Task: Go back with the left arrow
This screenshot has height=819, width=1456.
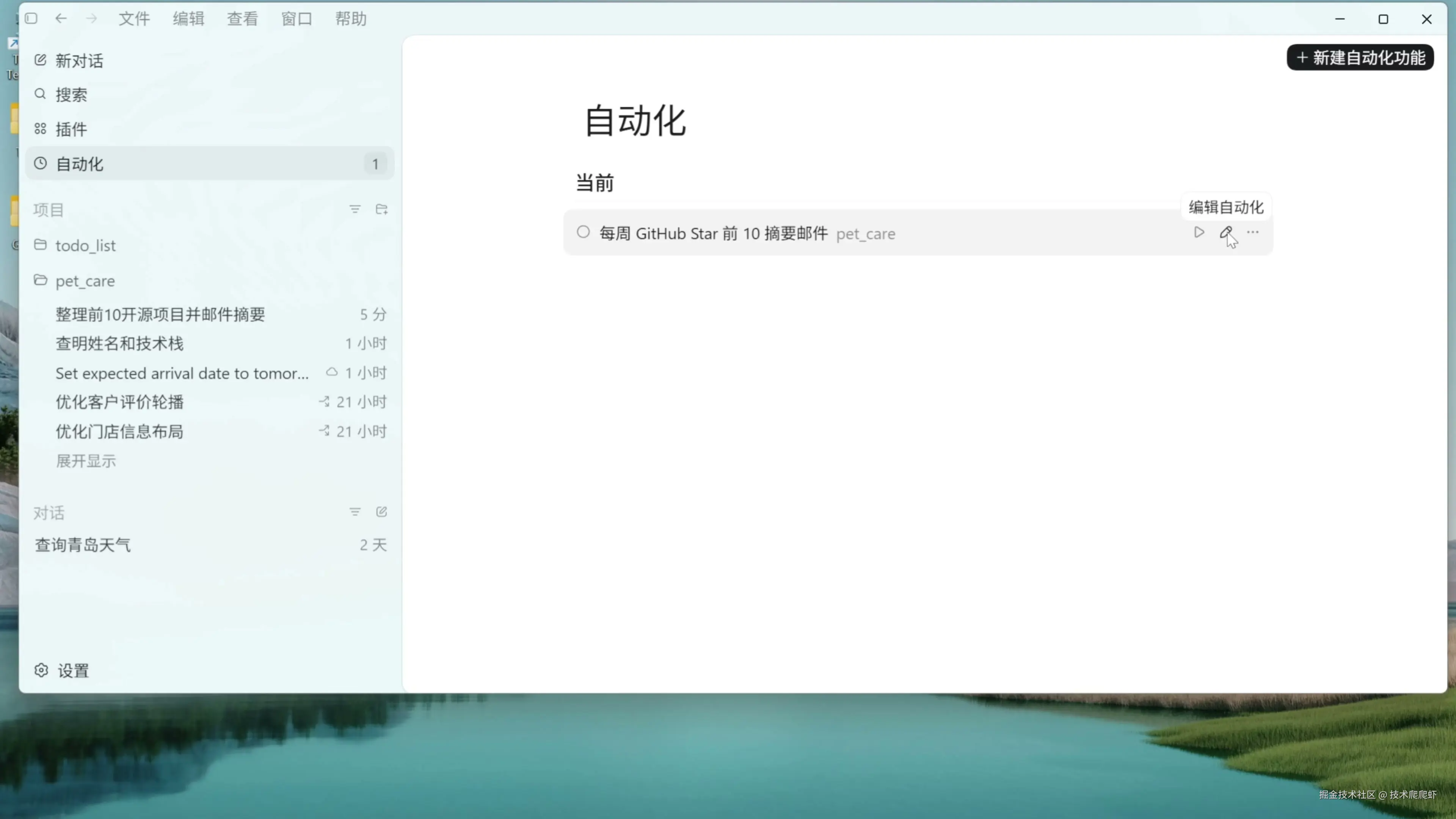Action: [61, 19]
